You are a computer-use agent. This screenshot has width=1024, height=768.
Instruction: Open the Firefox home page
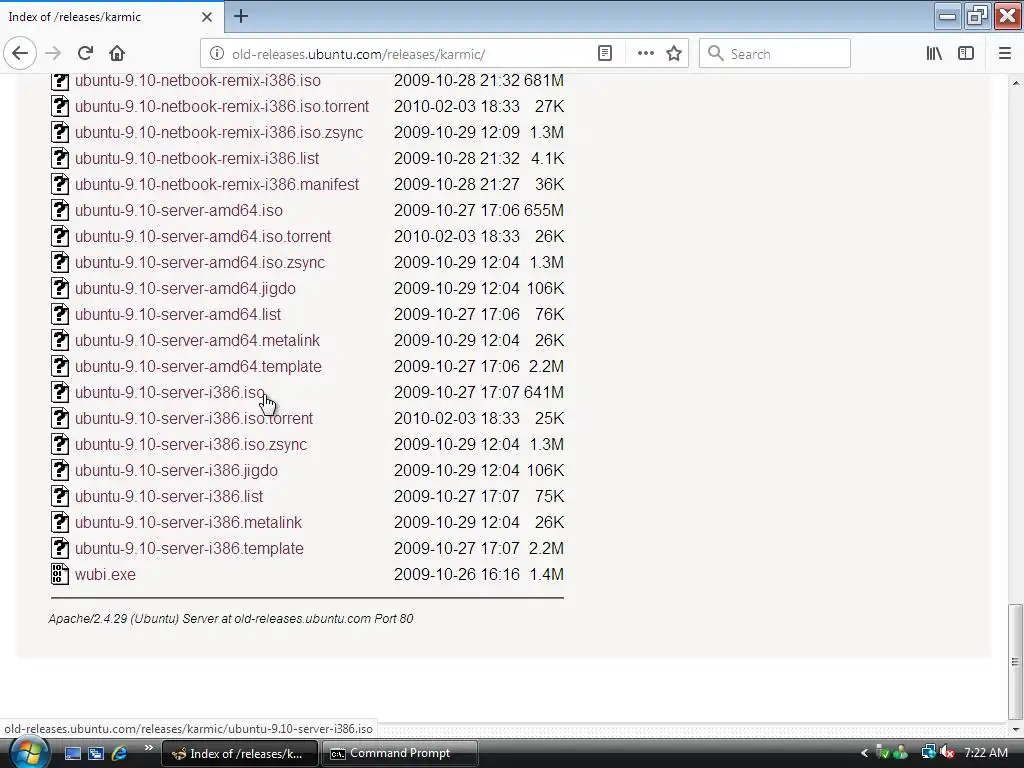(117, 54)
